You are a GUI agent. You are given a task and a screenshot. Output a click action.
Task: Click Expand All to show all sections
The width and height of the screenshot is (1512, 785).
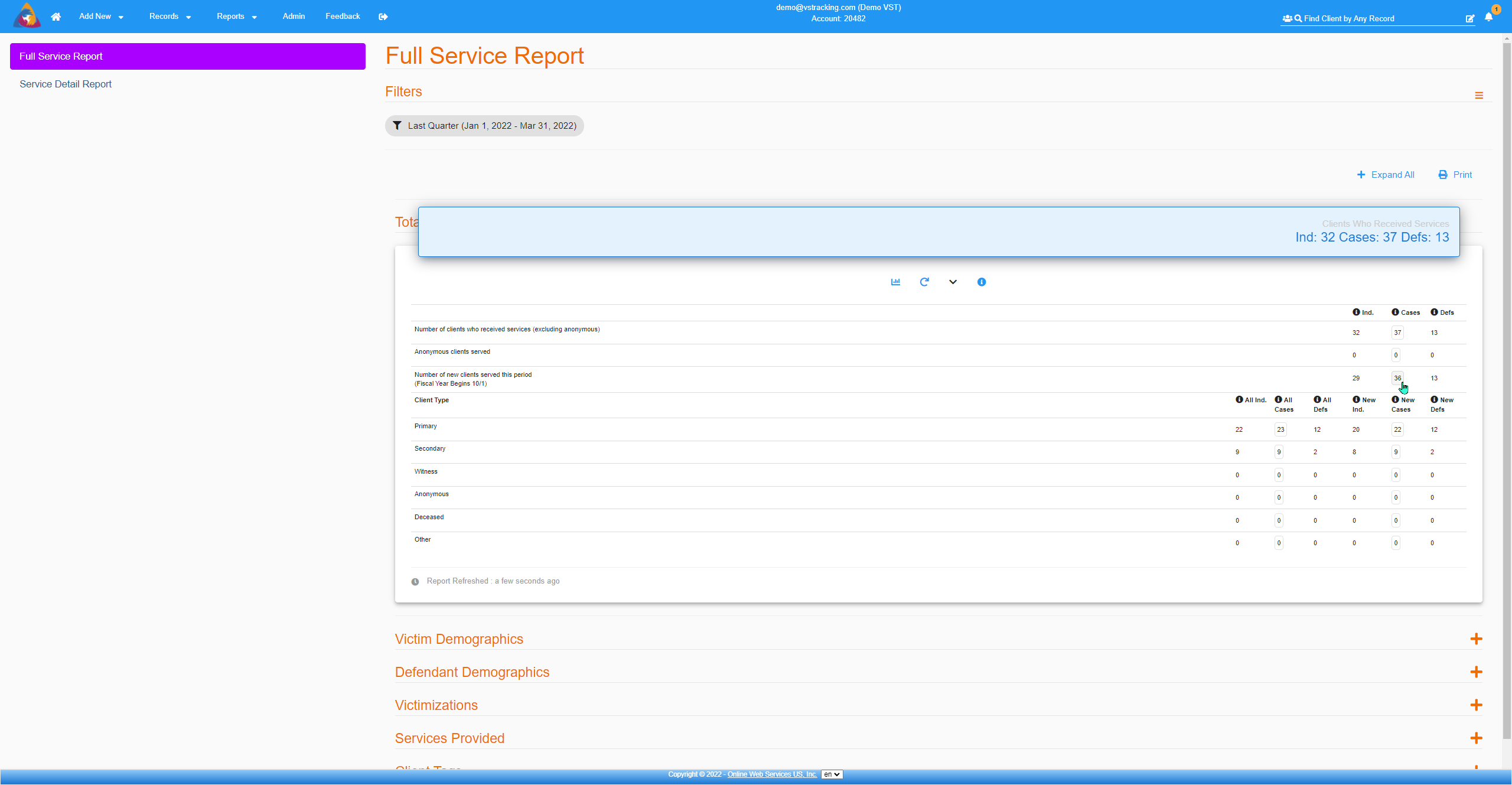tap(1384, 174)
